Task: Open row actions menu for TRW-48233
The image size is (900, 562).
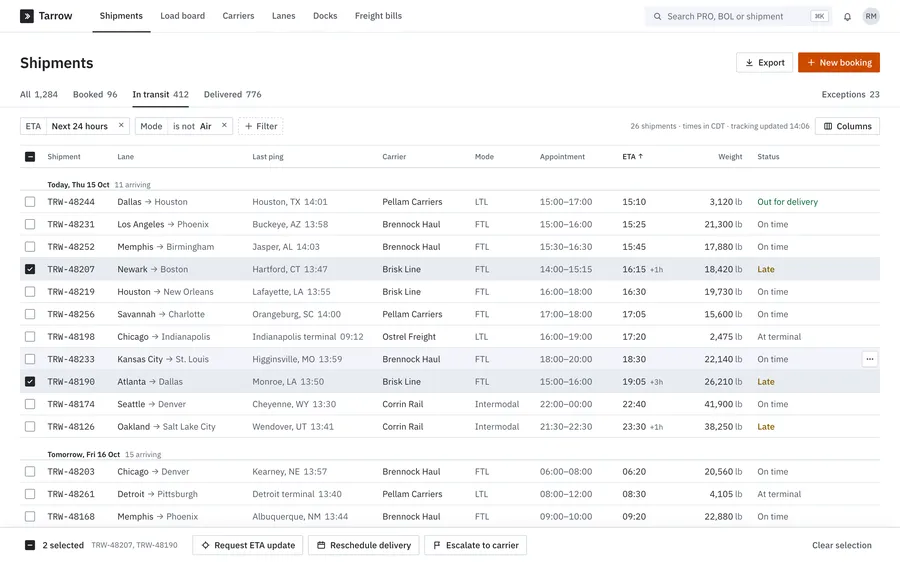Action: tap(870, 359)
